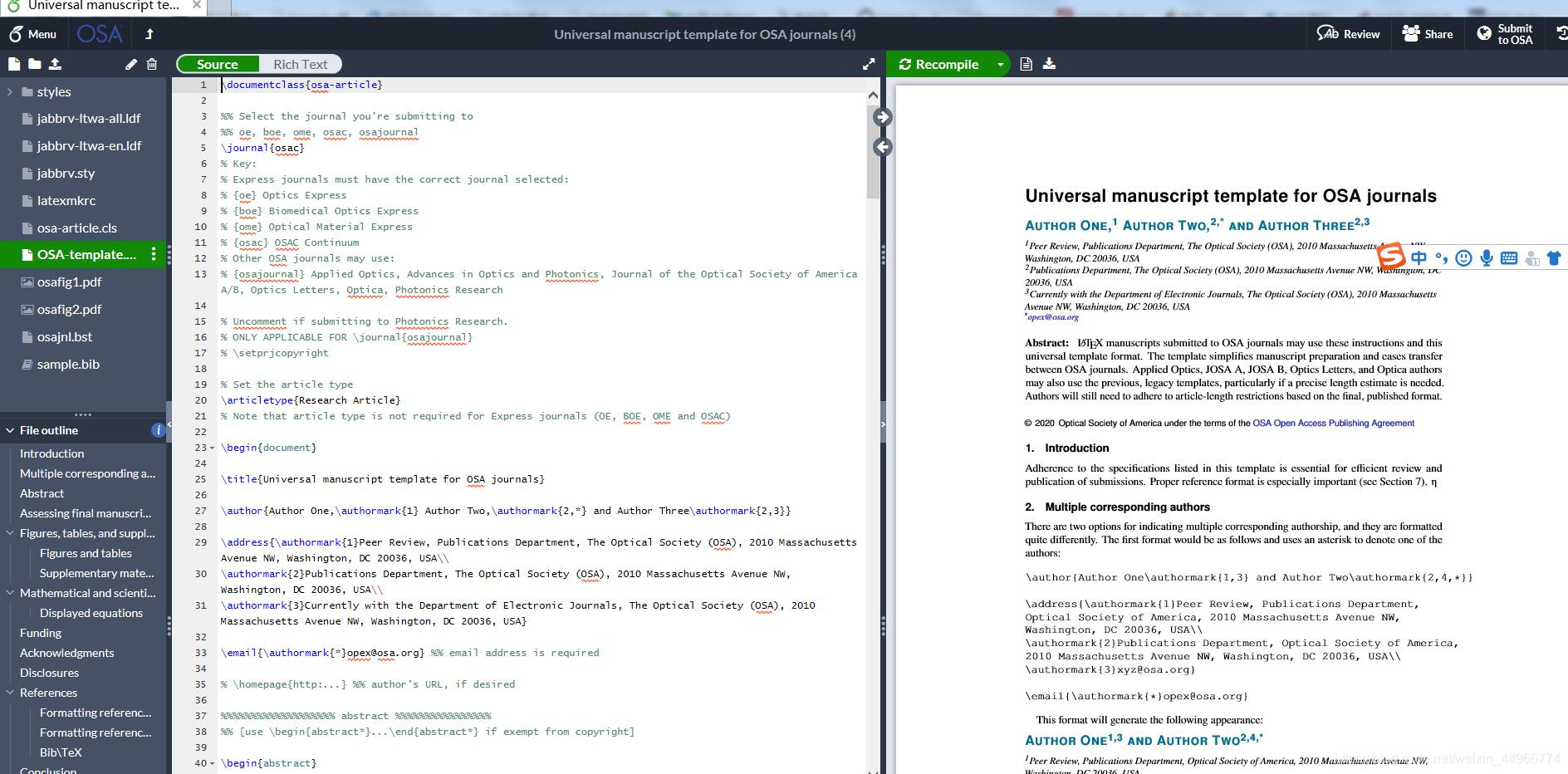This screenshot has height=774, width=1568.
Task: View compile logs and output files
Action: (x=1027, y=64)
